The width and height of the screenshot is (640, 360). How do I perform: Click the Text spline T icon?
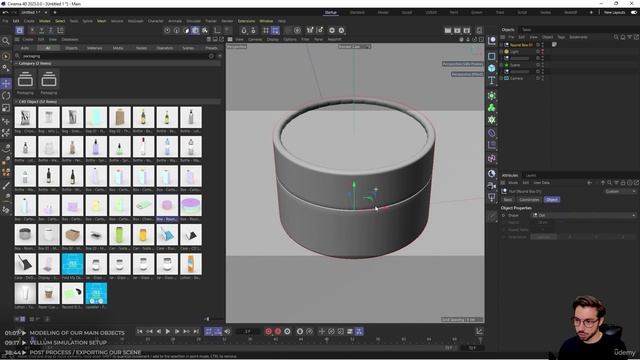point(492,80)
